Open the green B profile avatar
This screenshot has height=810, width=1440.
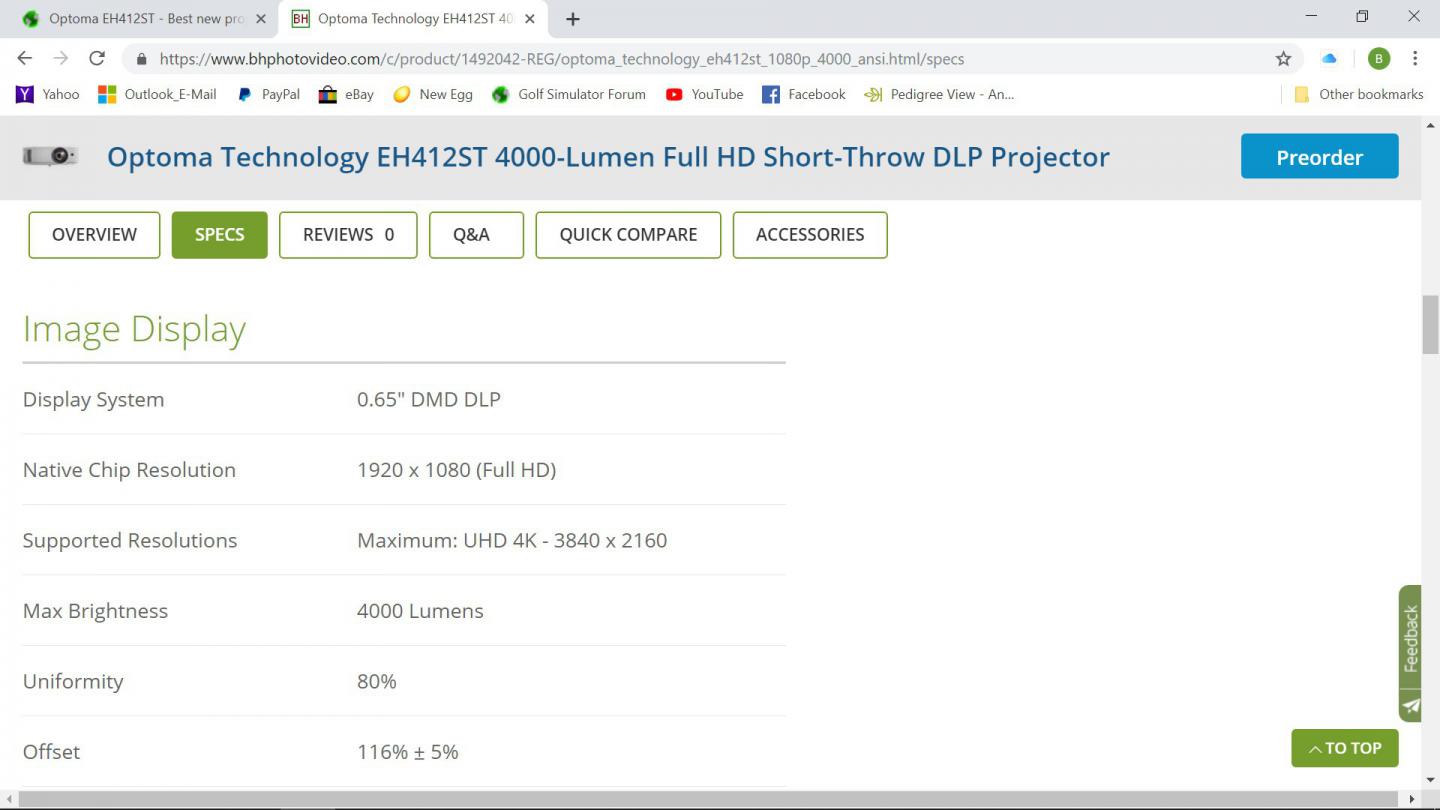coord(1379,59)
